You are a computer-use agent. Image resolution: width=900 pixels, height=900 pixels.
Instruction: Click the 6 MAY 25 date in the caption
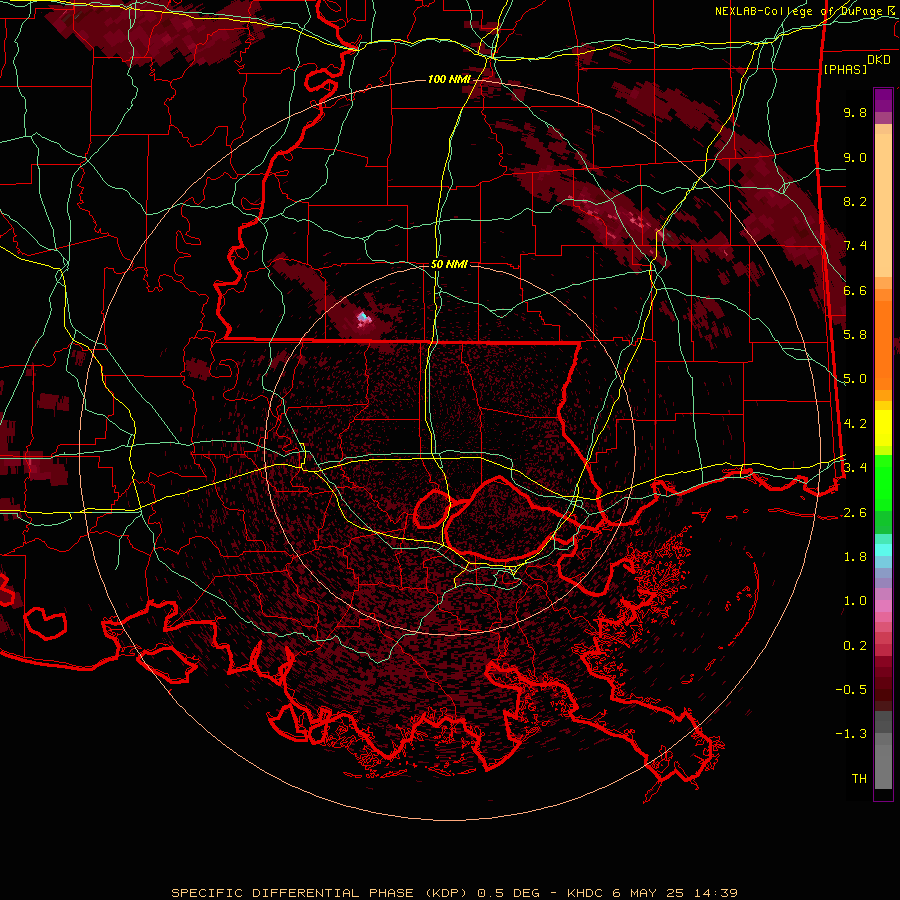tap(650, 893)
